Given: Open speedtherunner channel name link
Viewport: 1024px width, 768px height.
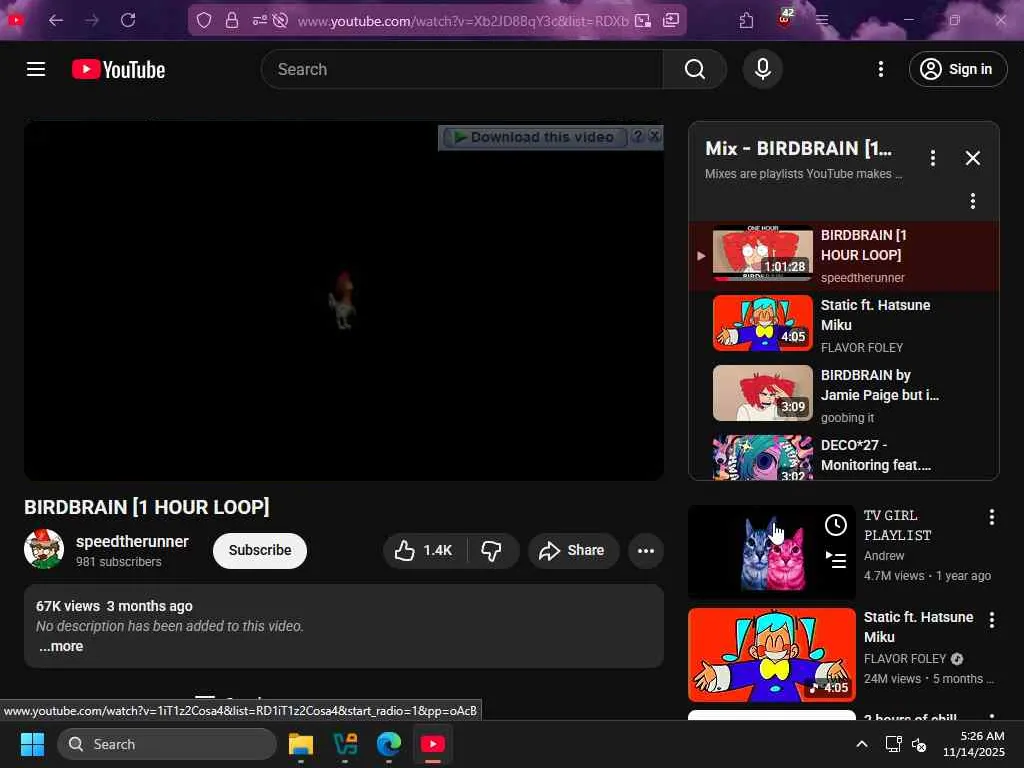Looking at the screenshot, I should pos(132,541).
